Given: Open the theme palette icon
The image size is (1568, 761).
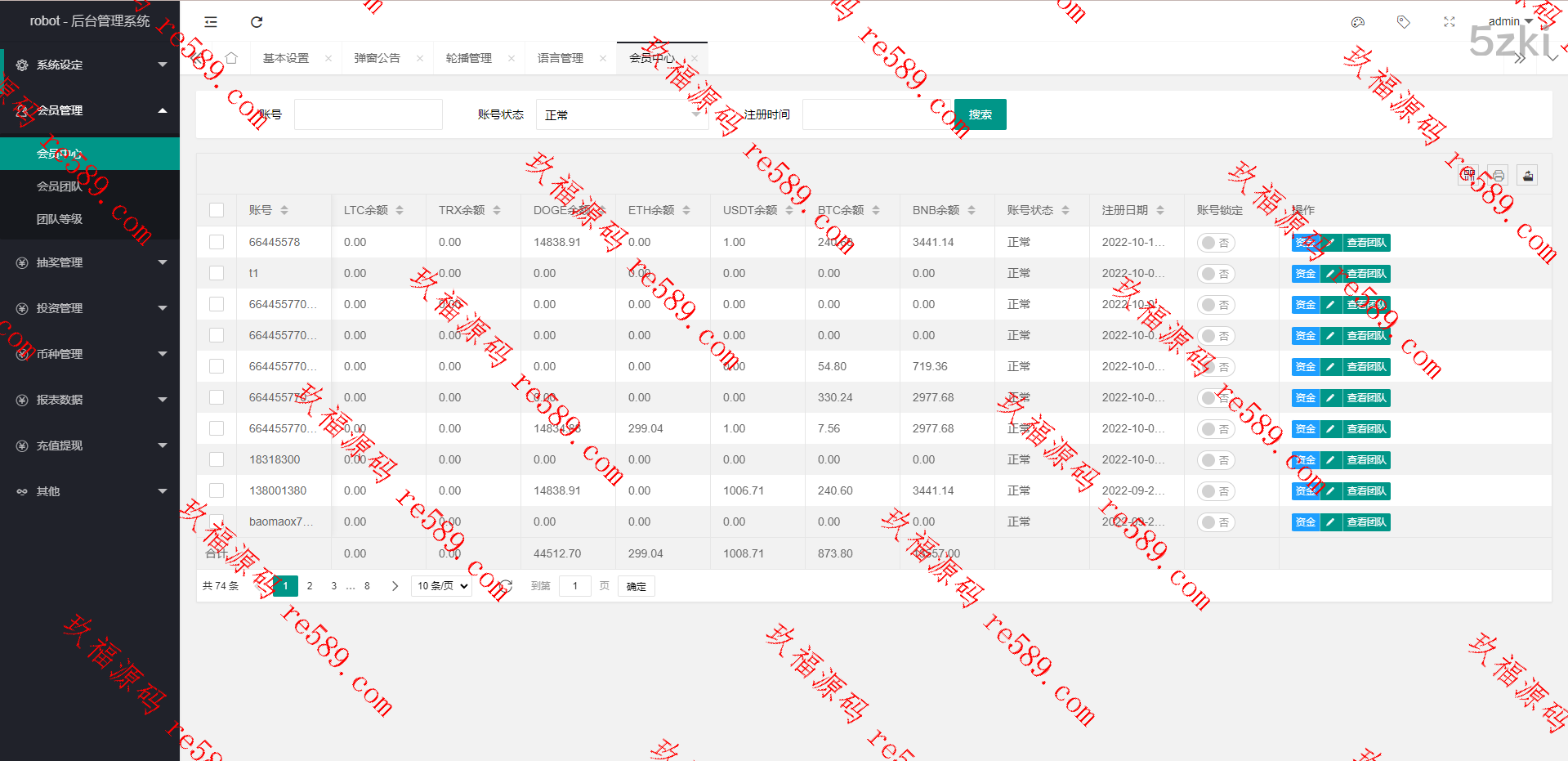Looking at the screenshot, I should click(1357, 22).
